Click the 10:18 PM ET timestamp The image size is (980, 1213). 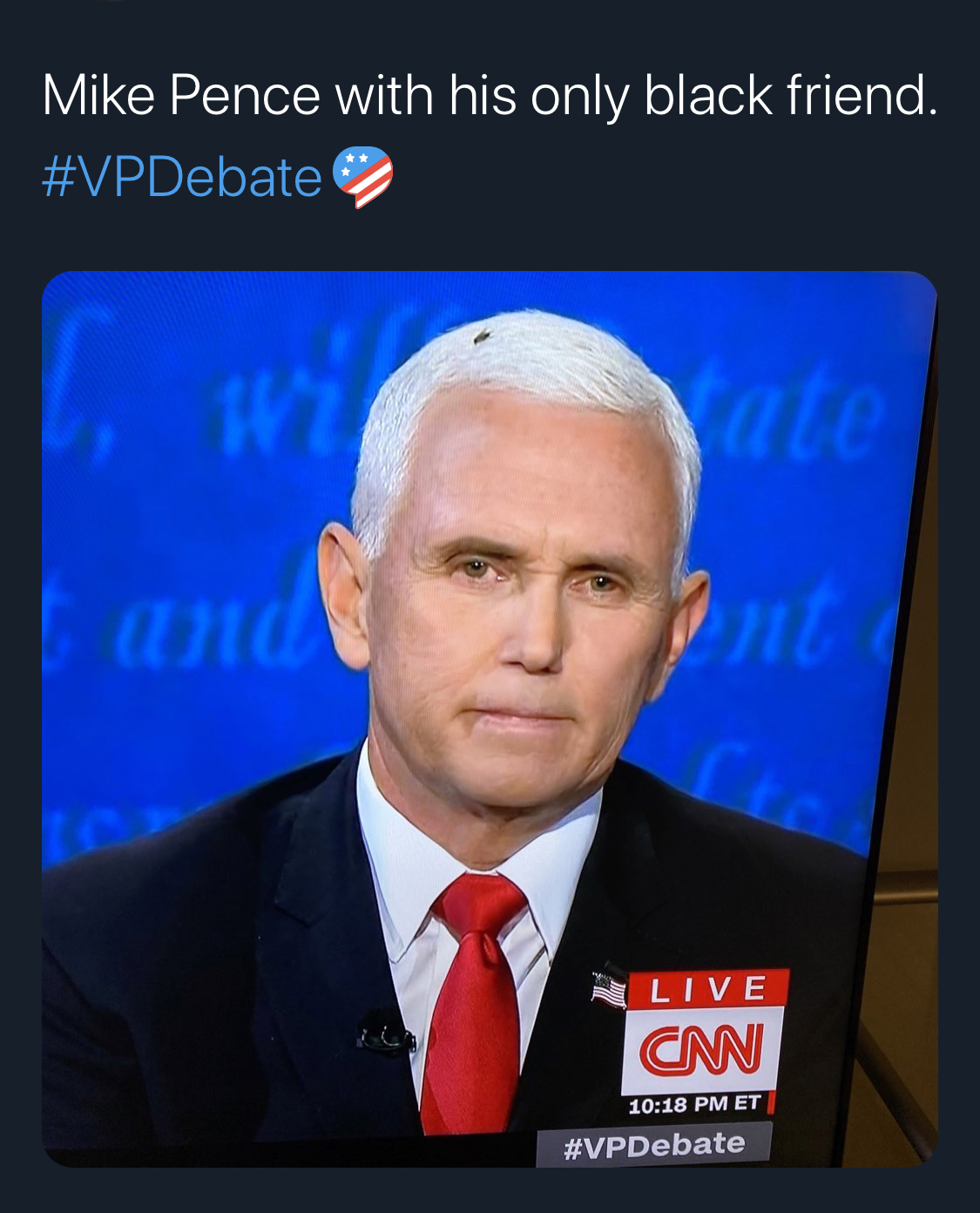(x=694, y=1104)
